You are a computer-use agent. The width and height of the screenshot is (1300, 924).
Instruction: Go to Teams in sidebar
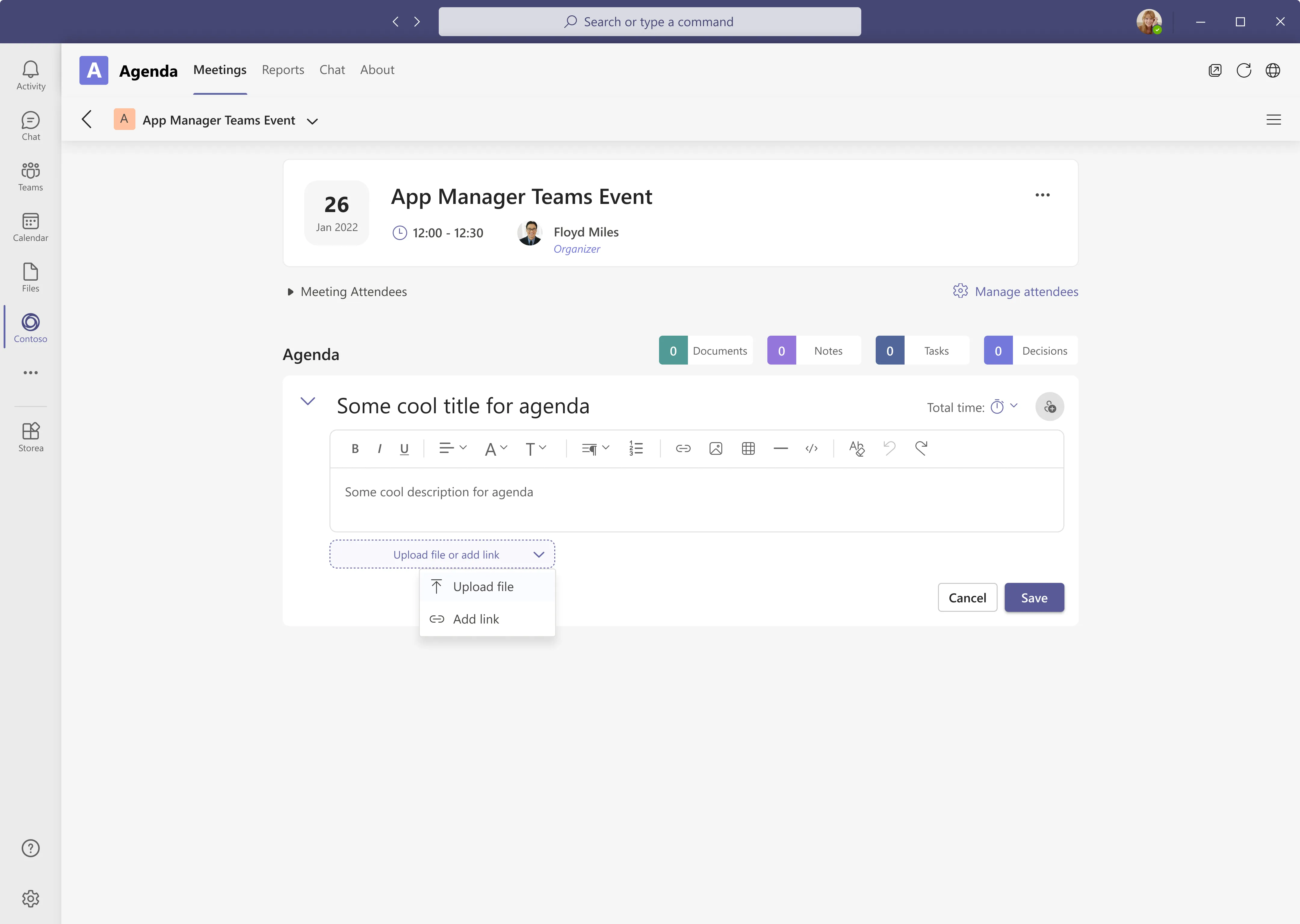(31, 177)
